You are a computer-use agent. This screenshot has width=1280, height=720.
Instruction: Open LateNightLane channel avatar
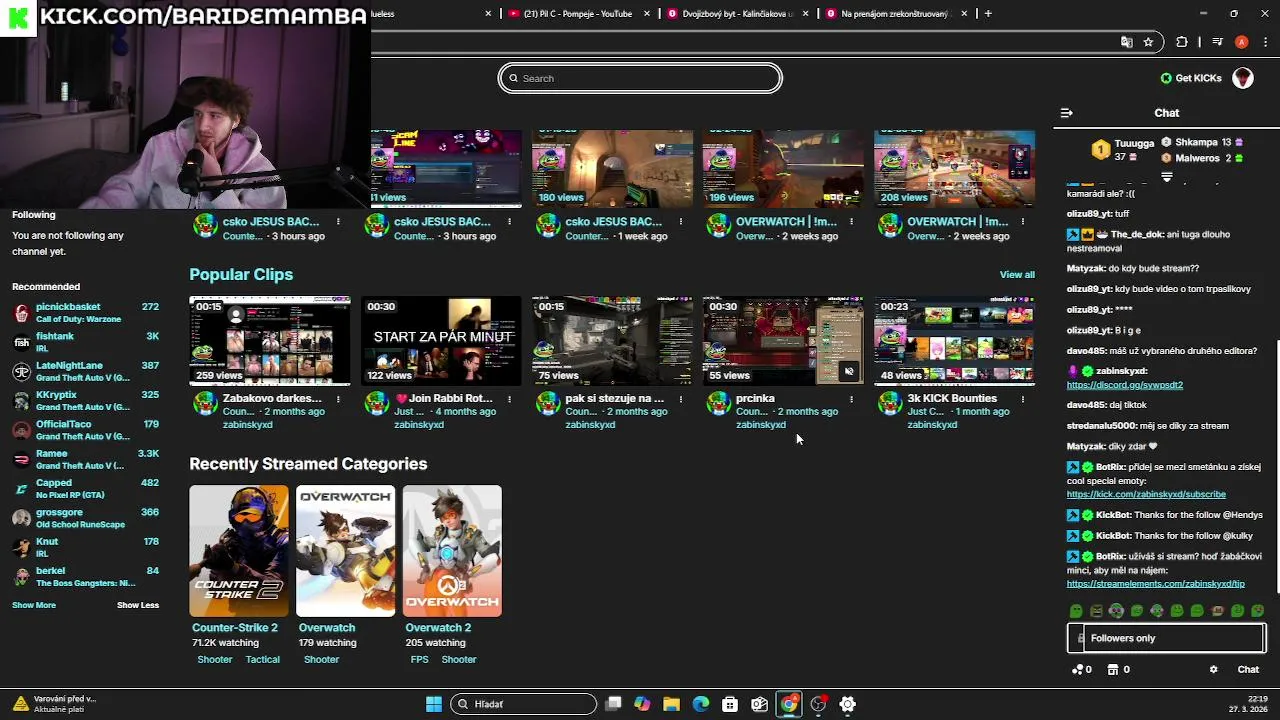[x=21, y=372]
